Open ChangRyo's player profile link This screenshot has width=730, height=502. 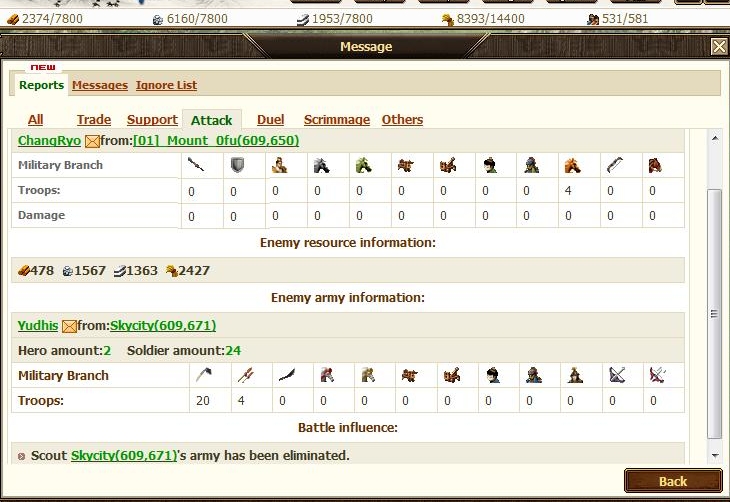point(49,141)
